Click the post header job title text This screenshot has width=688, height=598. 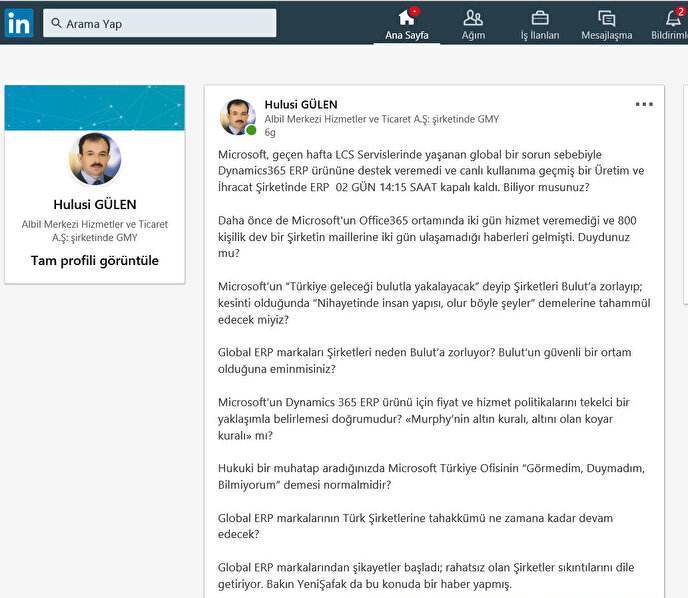[x=382, y=119]
